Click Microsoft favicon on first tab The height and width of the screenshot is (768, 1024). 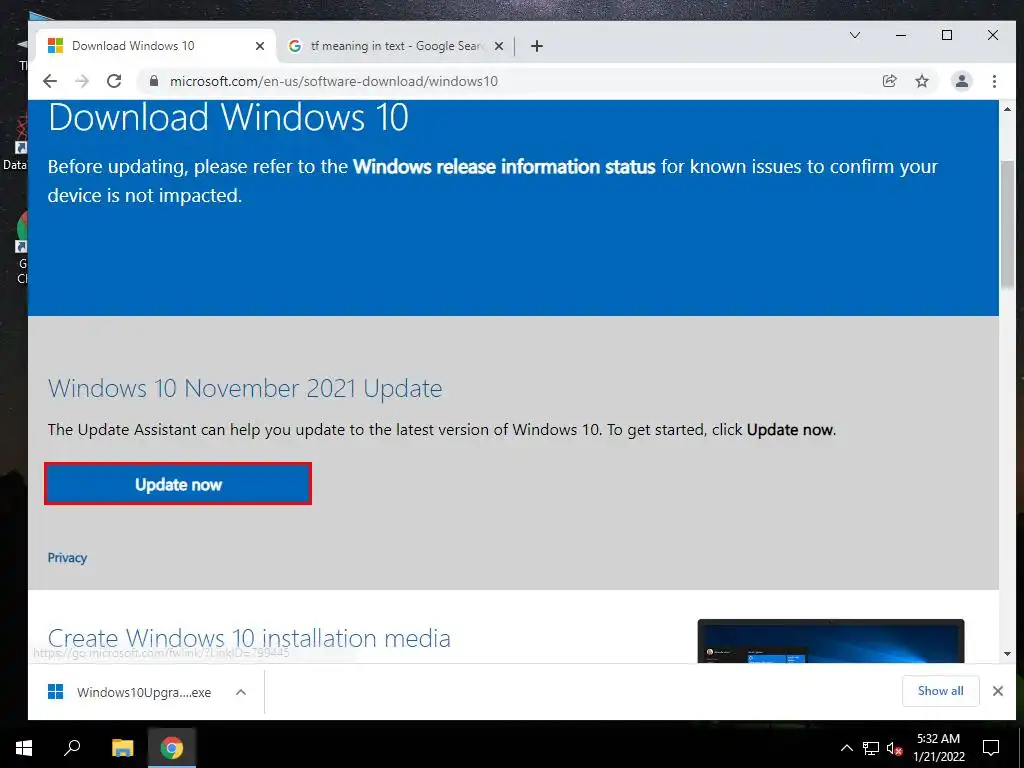(56, 46)
